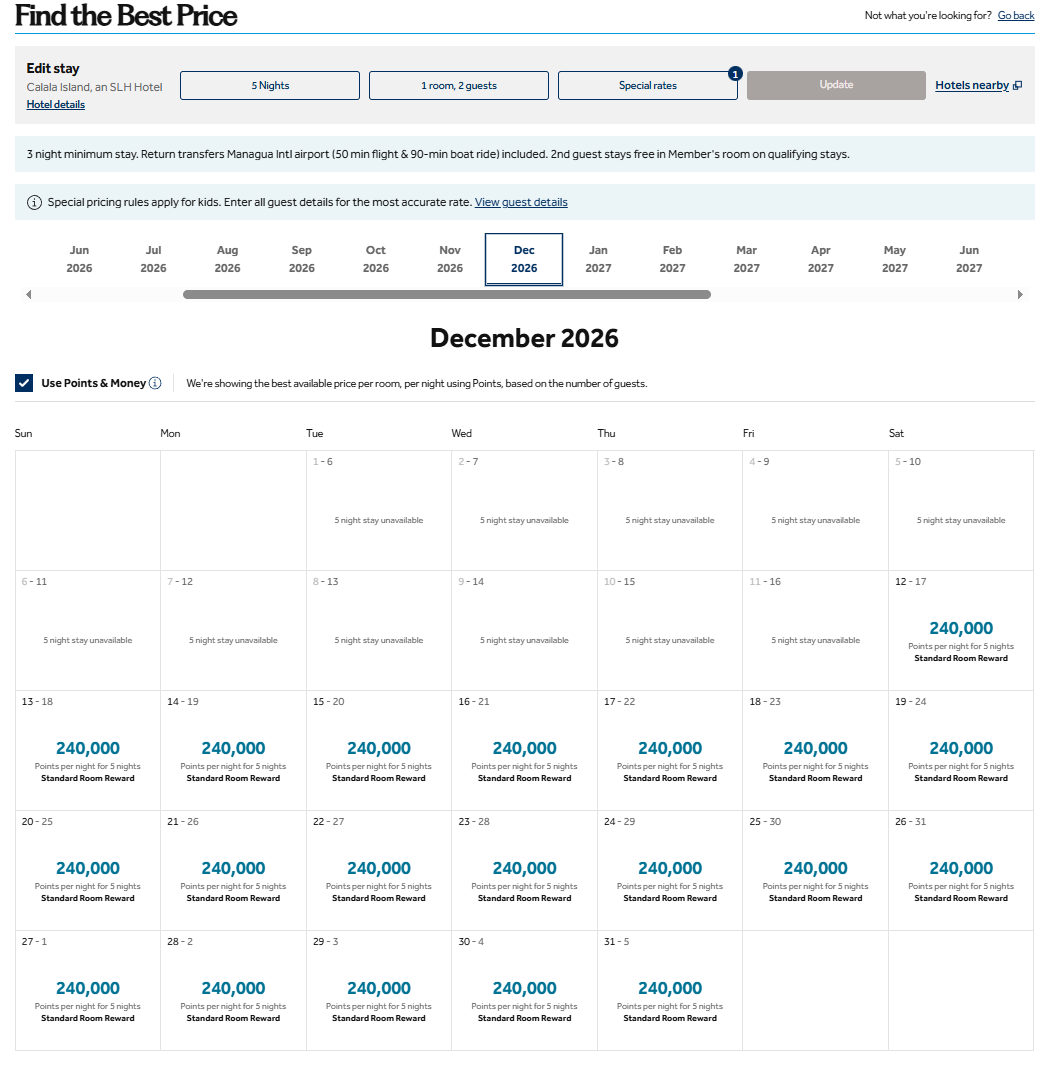Click the Hotels nearby external link icon
The image size is (1061, 1075).
click(1018, 86)
